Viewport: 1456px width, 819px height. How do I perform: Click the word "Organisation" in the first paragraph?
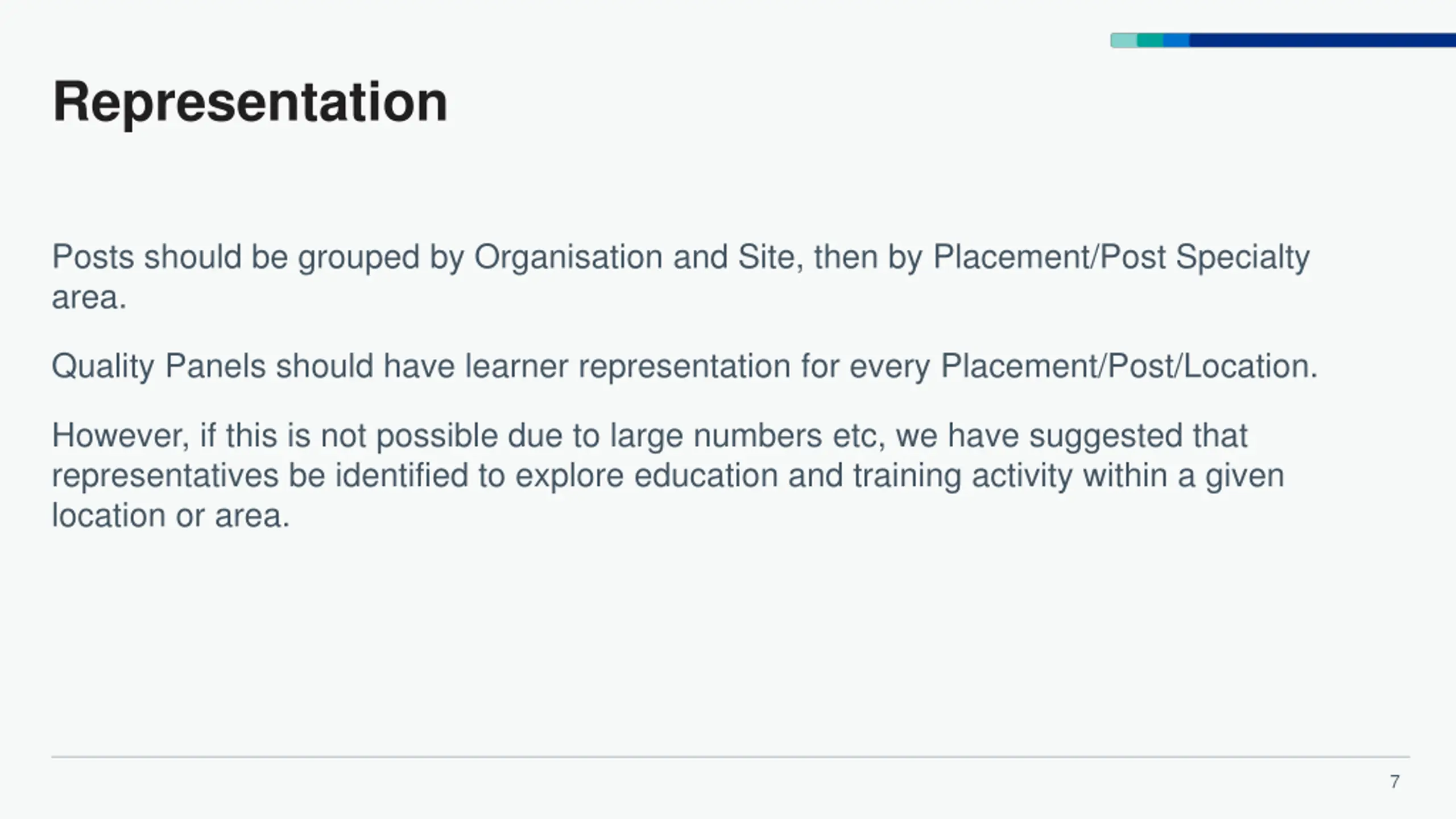(x=568, y=257)
